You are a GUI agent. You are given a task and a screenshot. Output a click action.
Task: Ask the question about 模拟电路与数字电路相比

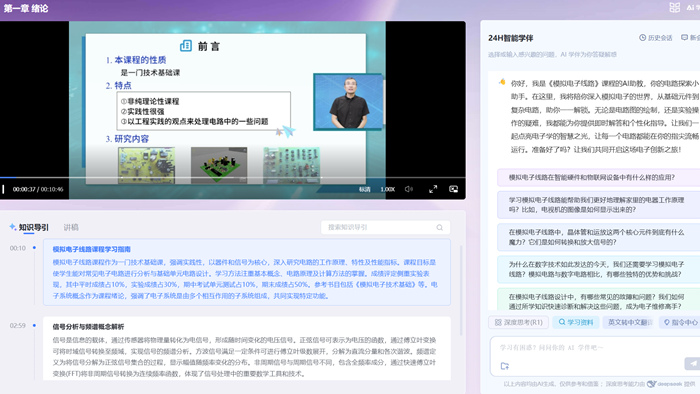click(598, 269)
